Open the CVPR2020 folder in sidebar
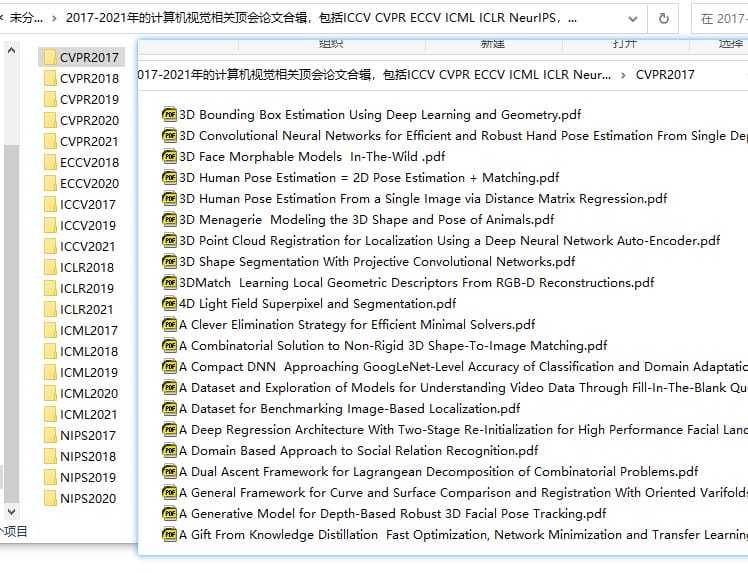This screenshot has height=573, width=748. (x=81, y=120)
